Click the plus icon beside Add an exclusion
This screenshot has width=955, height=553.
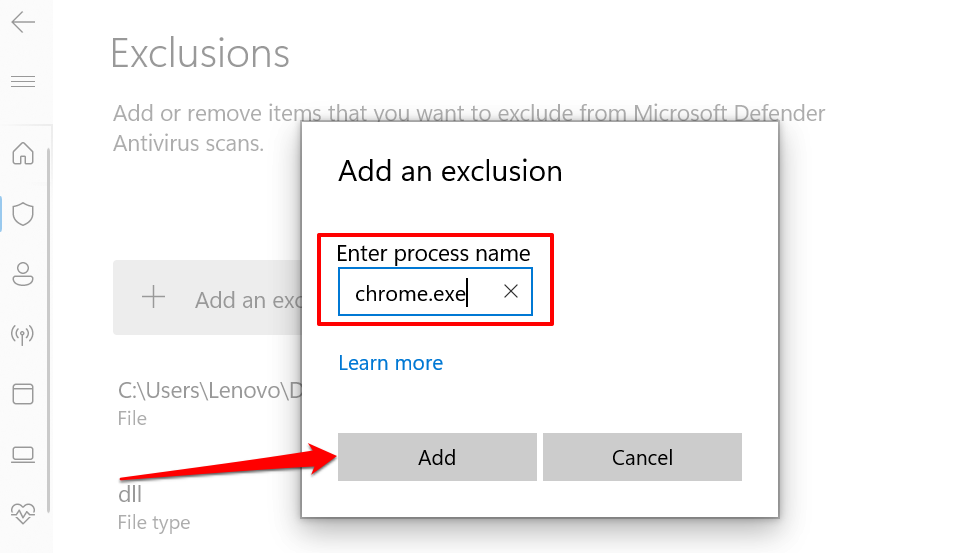[153, 297]
